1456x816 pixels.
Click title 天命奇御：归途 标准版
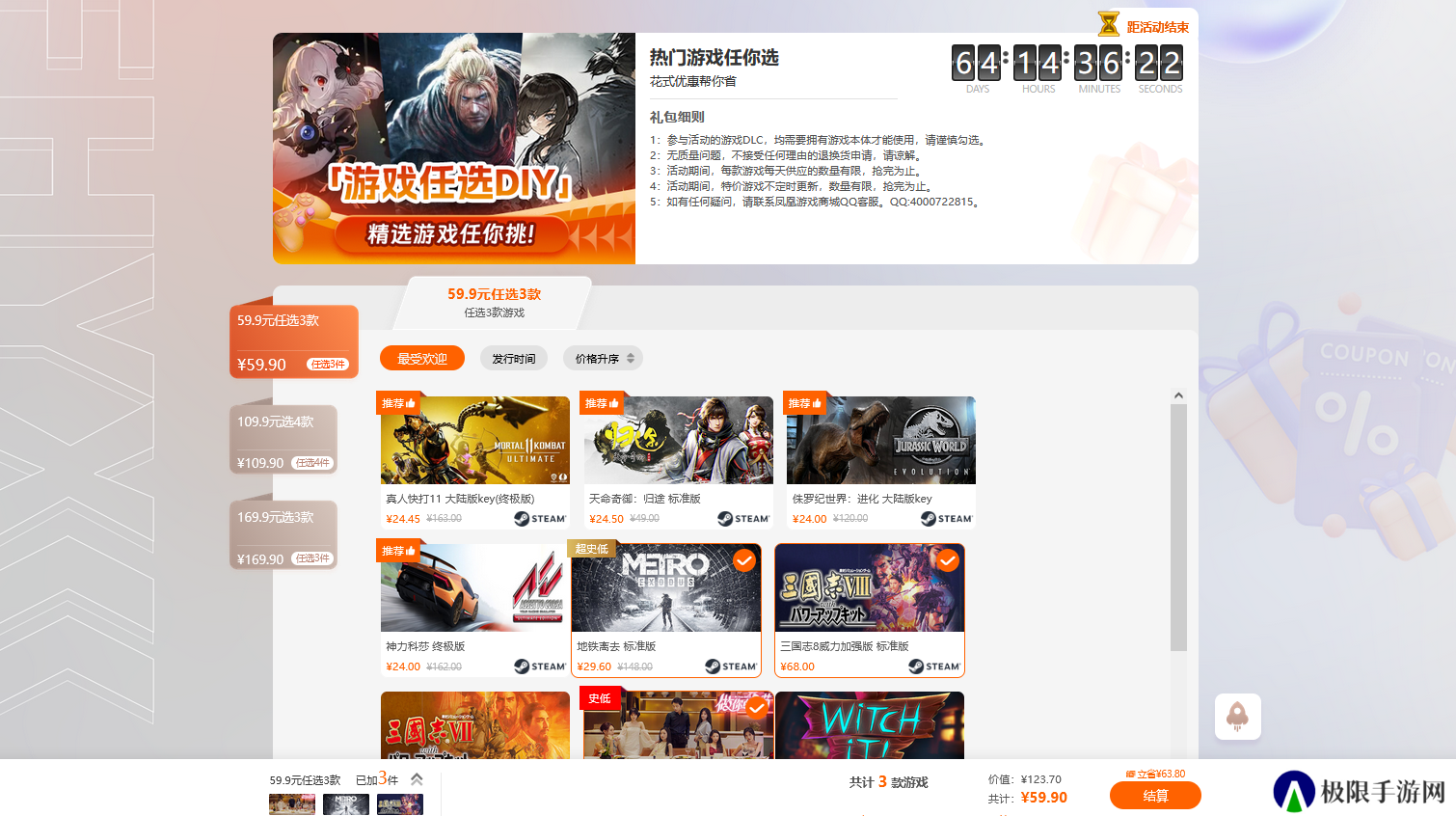tap(645, 499)
